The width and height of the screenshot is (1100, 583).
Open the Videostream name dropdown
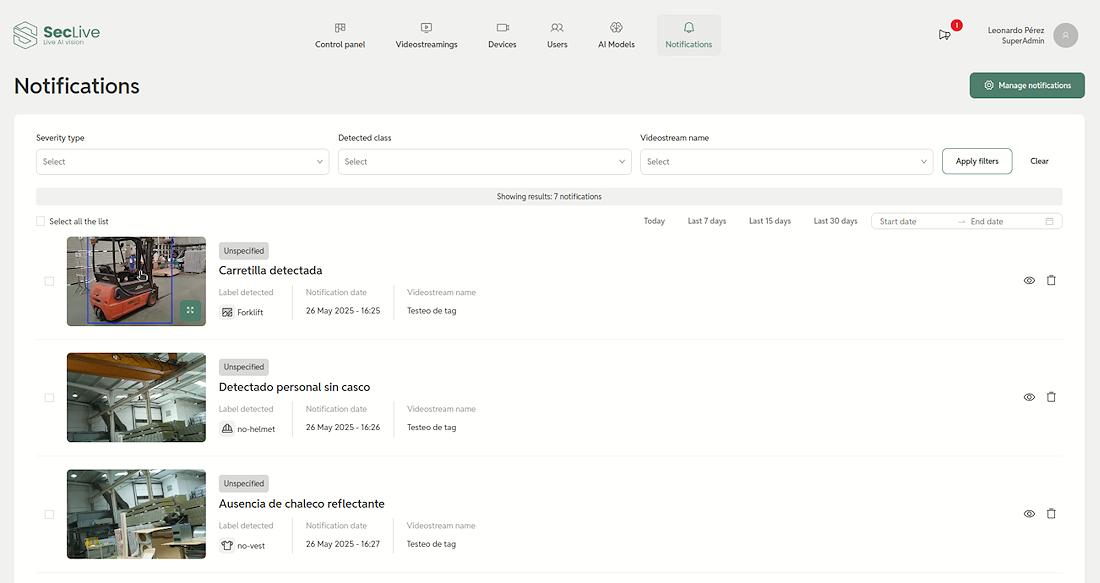point(786,161)
